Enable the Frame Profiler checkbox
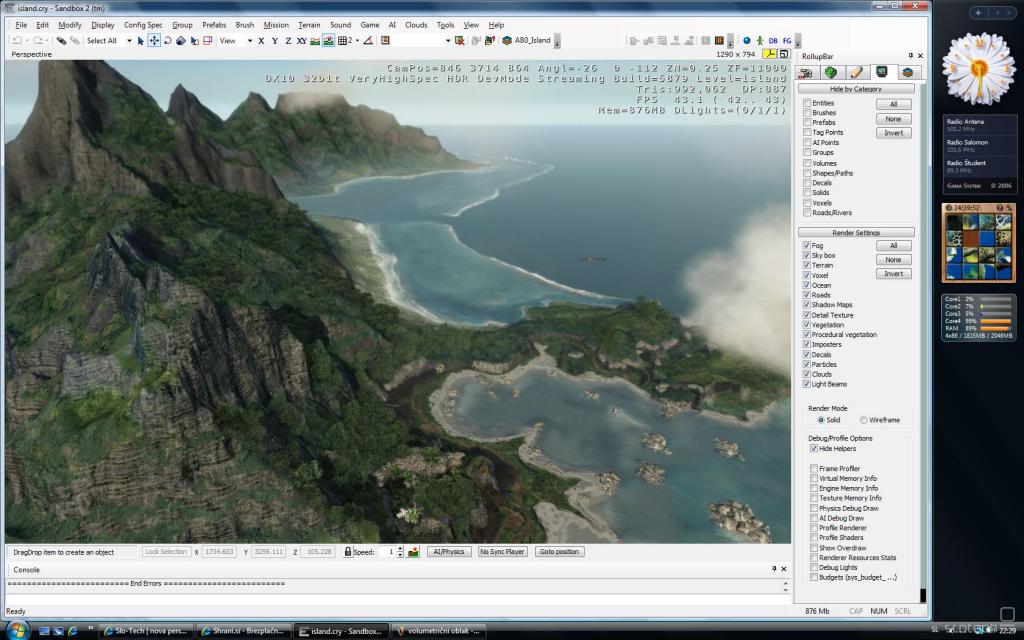 pyautogui.click(x=814, y=469)
